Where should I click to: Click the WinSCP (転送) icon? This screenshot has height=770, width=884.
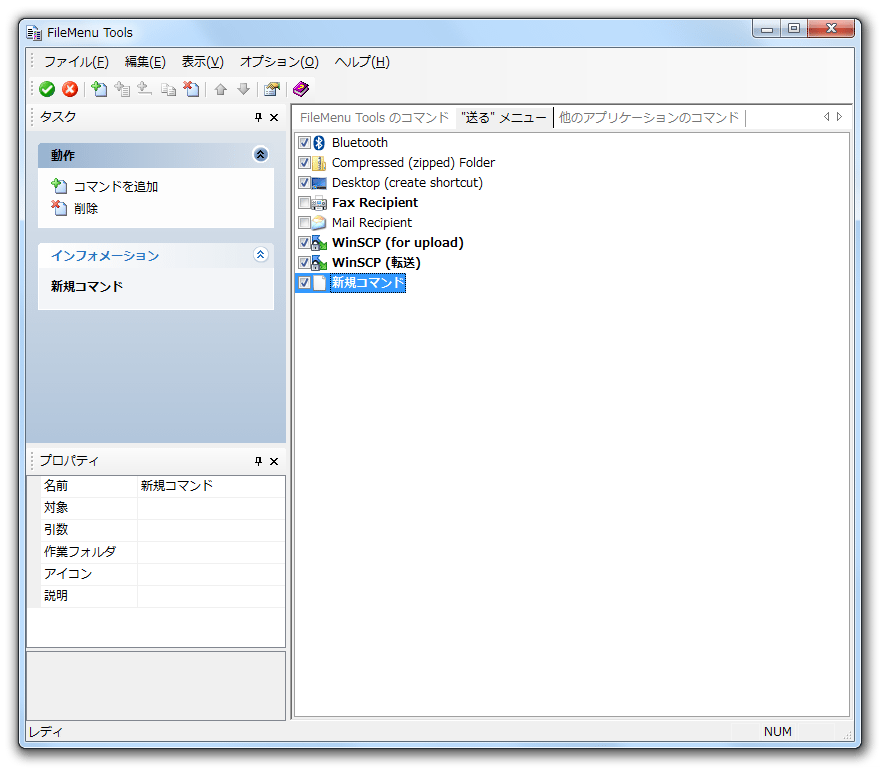coord(319,263)
